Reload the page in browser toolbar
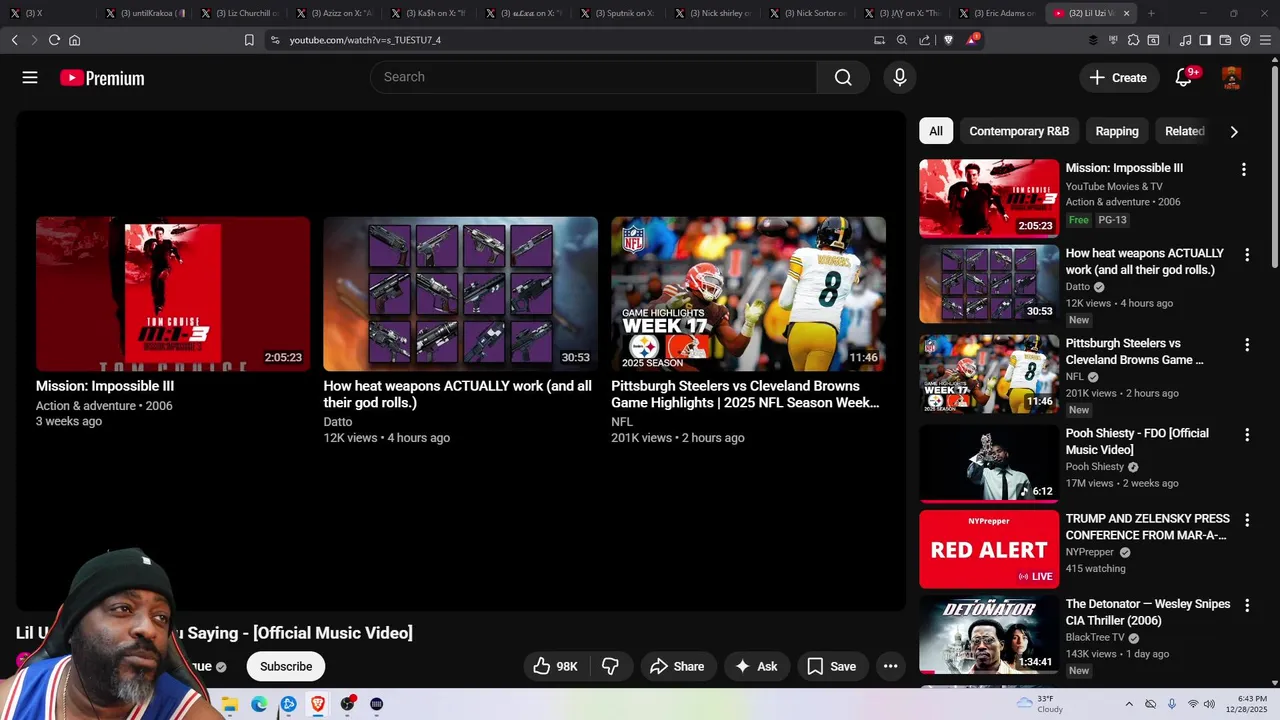 click(54, 40)
